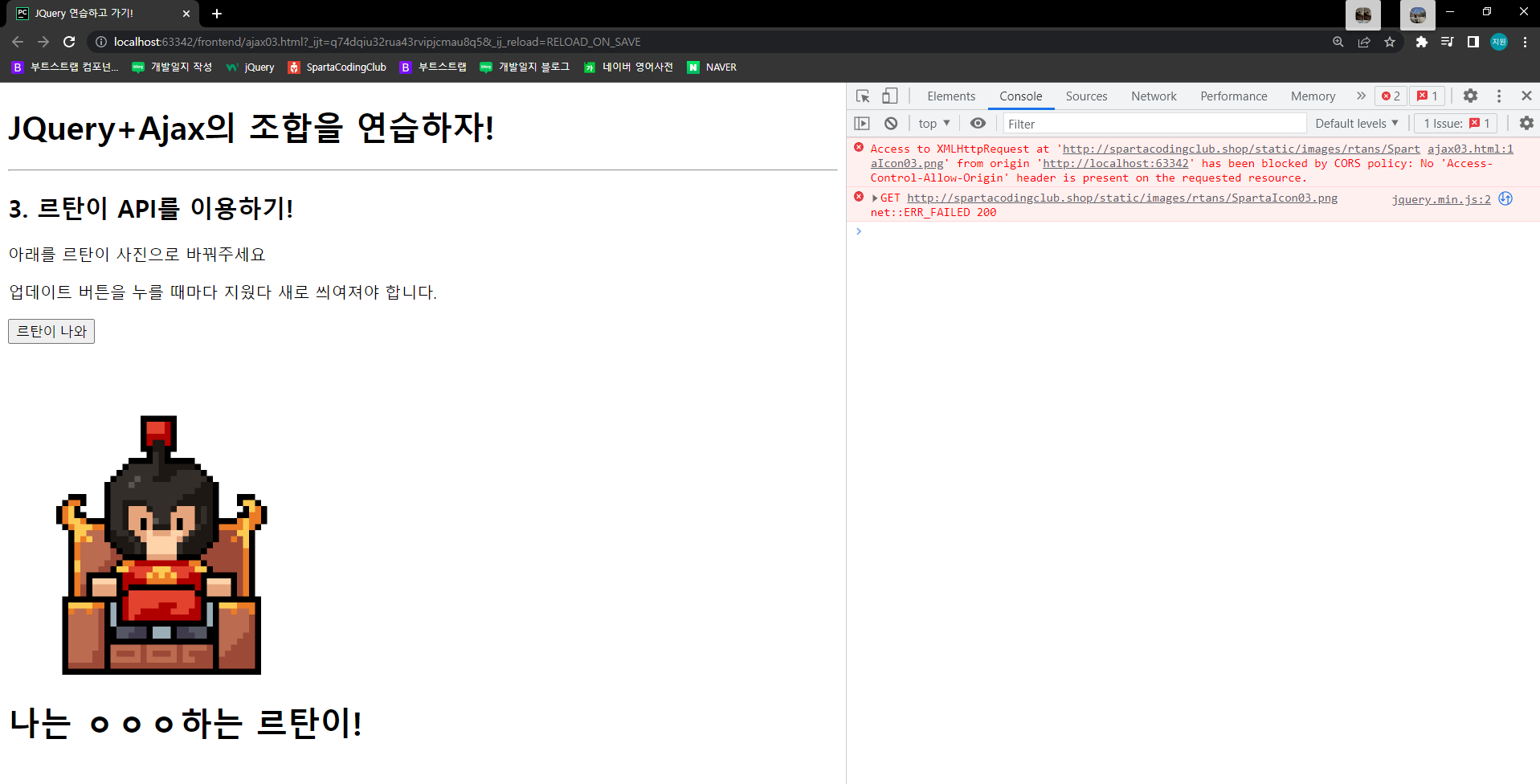Open the 개발일지 작성 bookmark
Image resolution: width=1540 pixels, height=784 pixels.
pyautogui.click(x=172, y=67)
